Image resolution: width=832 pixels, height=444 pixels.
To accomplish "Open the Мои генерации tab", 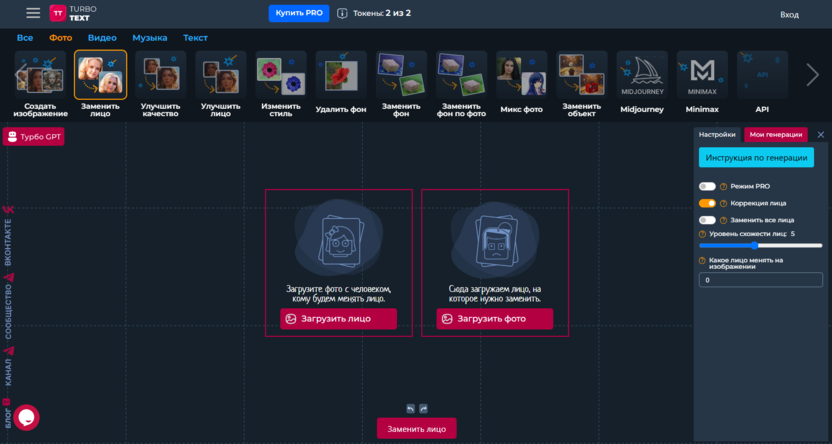I will click(x=775, y=135).
